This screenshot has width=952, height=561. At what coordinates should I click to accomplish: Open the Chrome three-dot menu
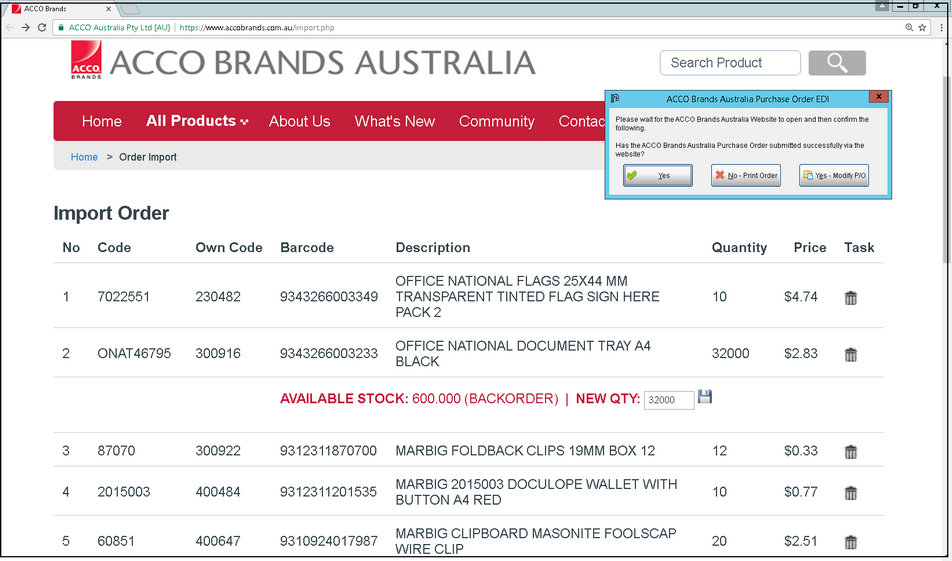coord(941,27)
